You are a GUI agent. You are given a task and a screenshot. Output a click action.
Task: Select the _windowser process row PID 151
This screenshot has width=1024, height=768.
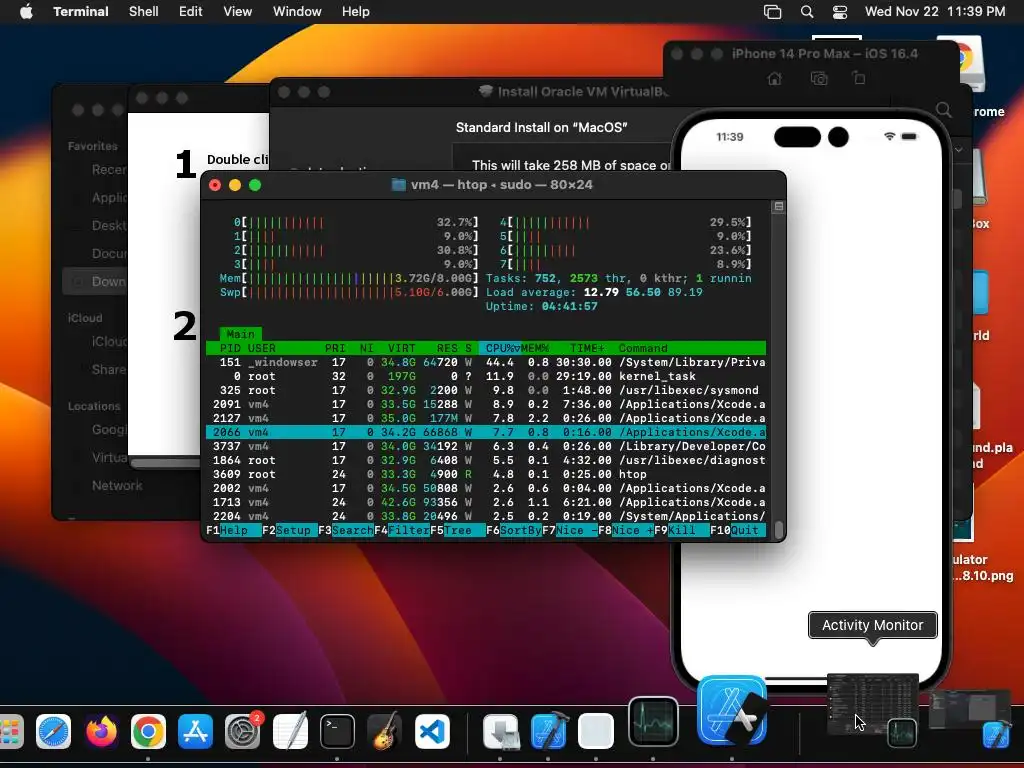[486, 362]
